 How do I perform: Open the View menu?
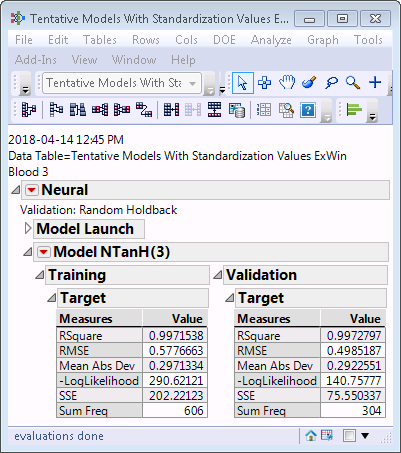[84, 60]
